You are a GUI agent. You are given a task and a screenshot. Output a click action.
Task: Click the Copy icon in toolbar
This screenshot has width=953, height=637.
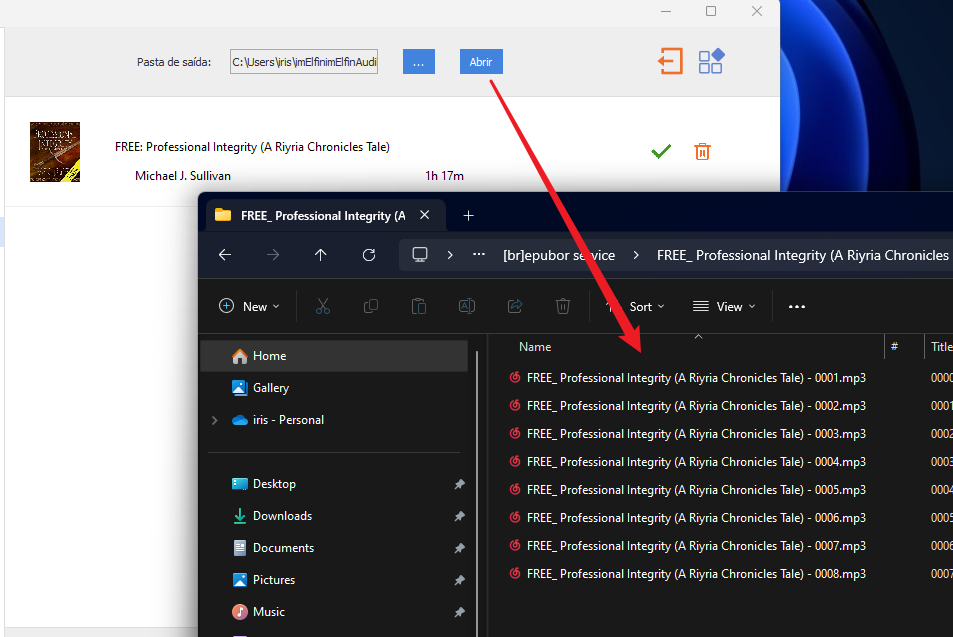(371, 306)
